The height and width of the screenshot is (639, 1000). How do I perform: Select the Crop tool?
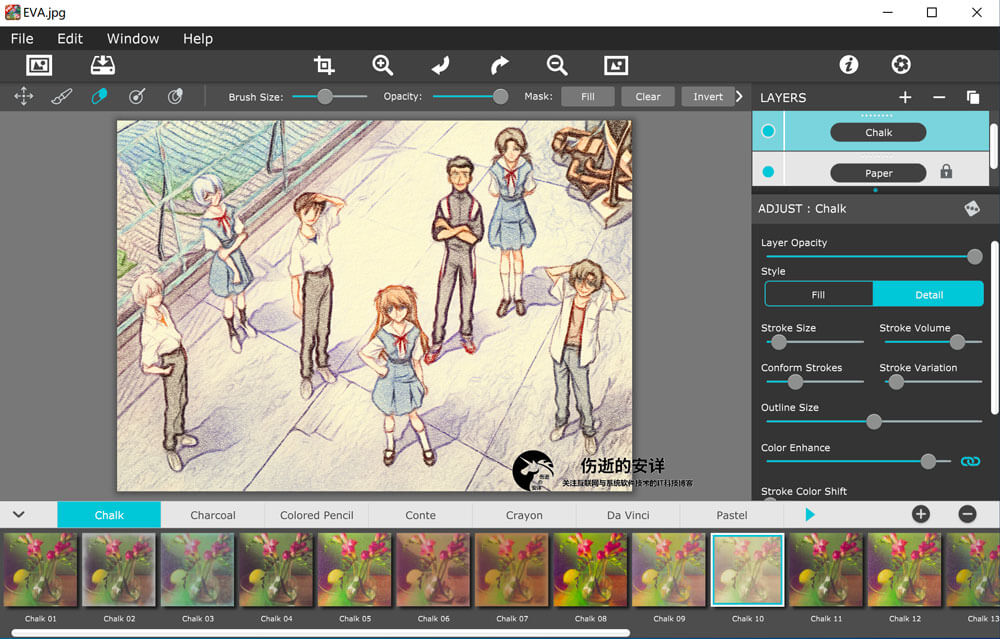[x=324, y=65]
